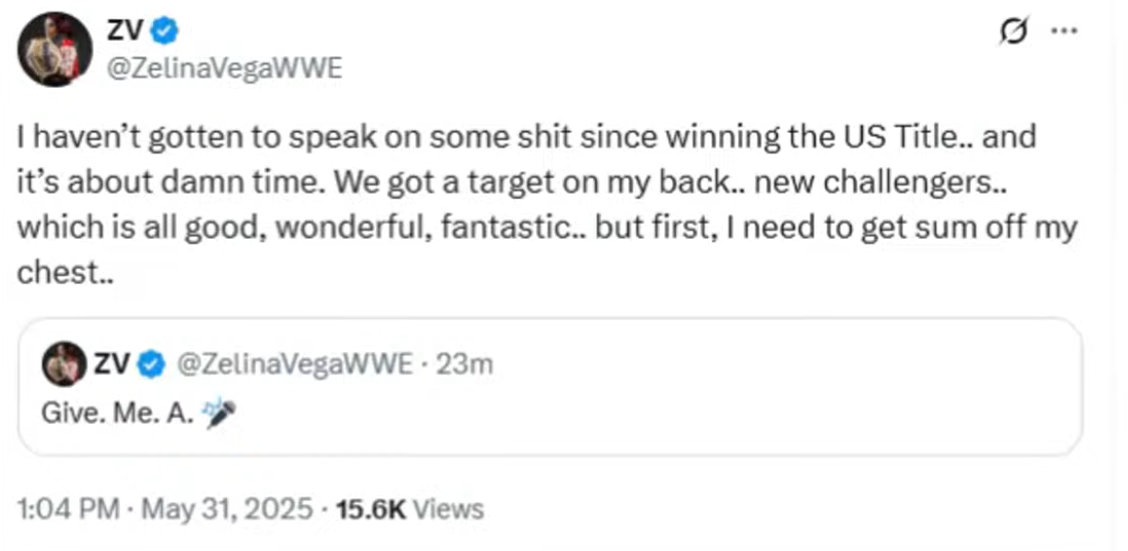The width and height of the screenshot is (1128, 551).
Task: Click the tweet line starting "which is all good"
Action: coord(545,227)
